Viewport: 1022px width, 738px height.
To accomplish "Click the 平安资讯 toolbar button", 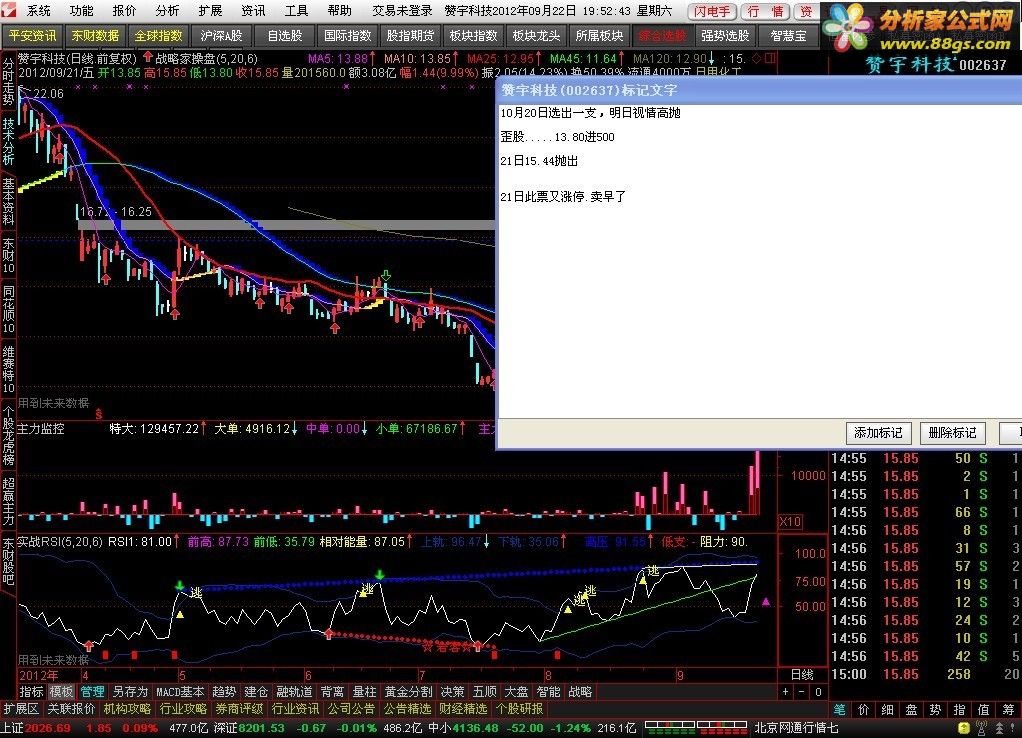I will pyautogui.click(x=33, y=36).
